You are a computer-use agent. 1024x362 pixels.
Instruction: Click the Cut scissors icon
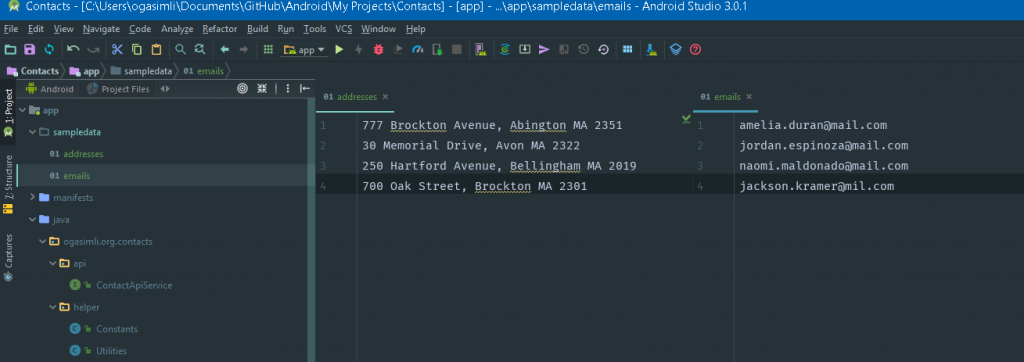coord(117,50)
